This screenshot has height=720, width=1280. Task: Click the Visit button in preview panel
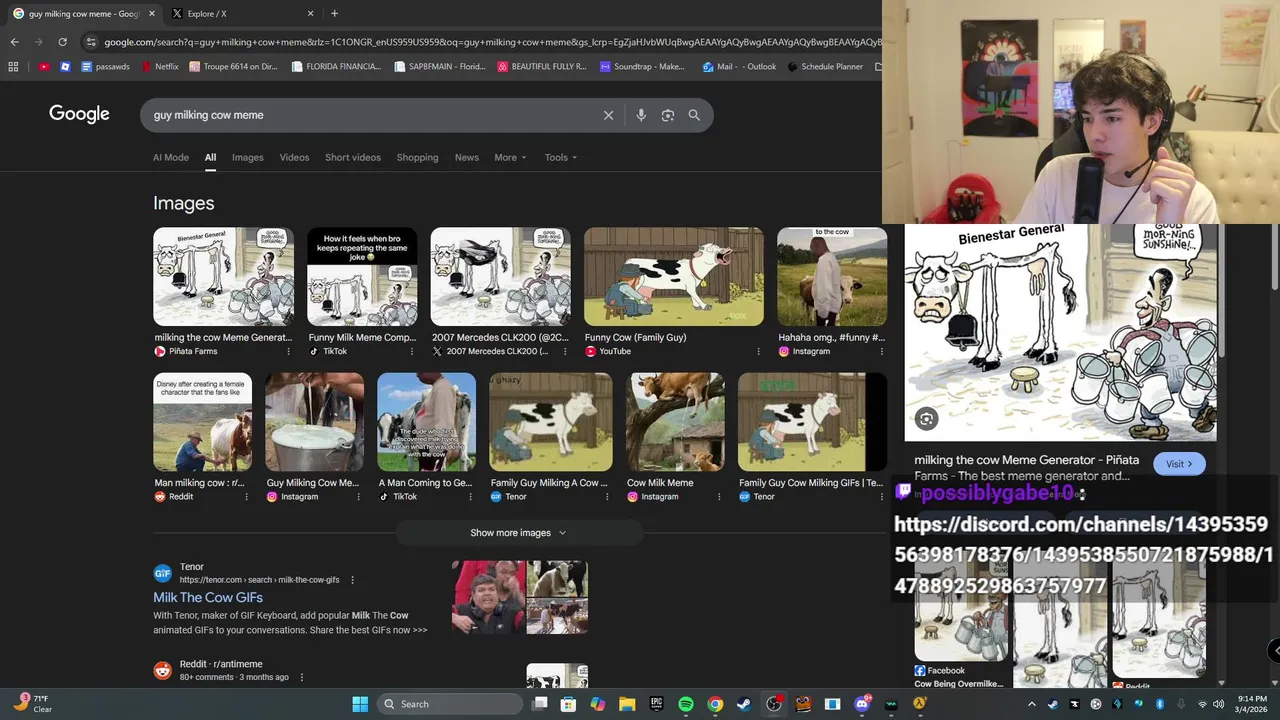[1179, 464]
